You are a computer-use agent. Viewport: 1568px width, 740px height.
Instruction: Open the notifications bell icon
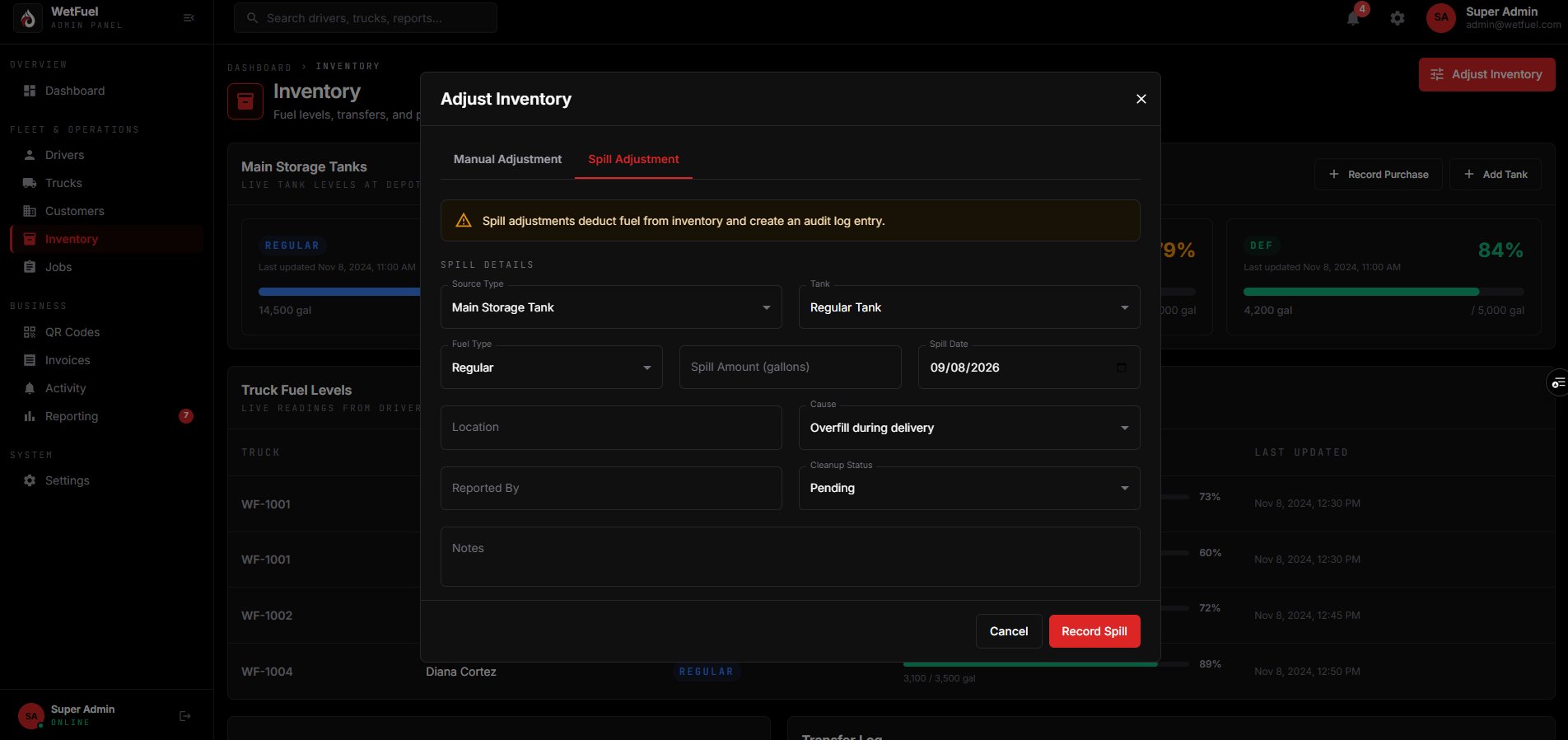1353,18
